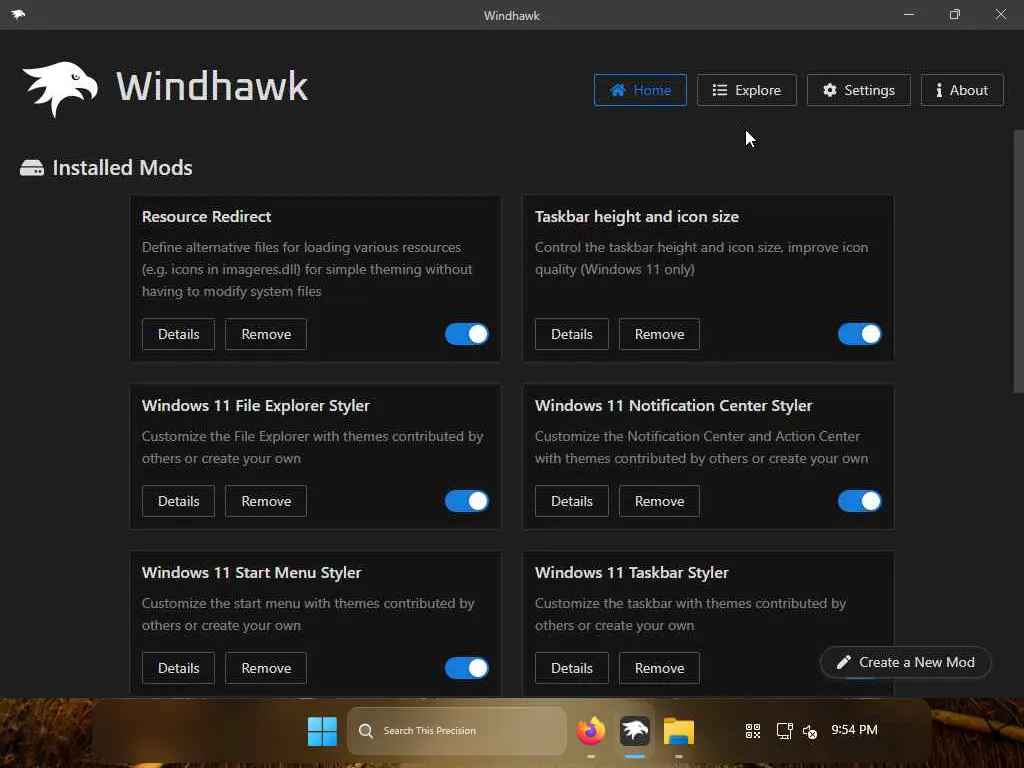Remove Taskbar height and icon size mod
The image size is (1024, 768).
pyautogui.click(x=659, y=334)
